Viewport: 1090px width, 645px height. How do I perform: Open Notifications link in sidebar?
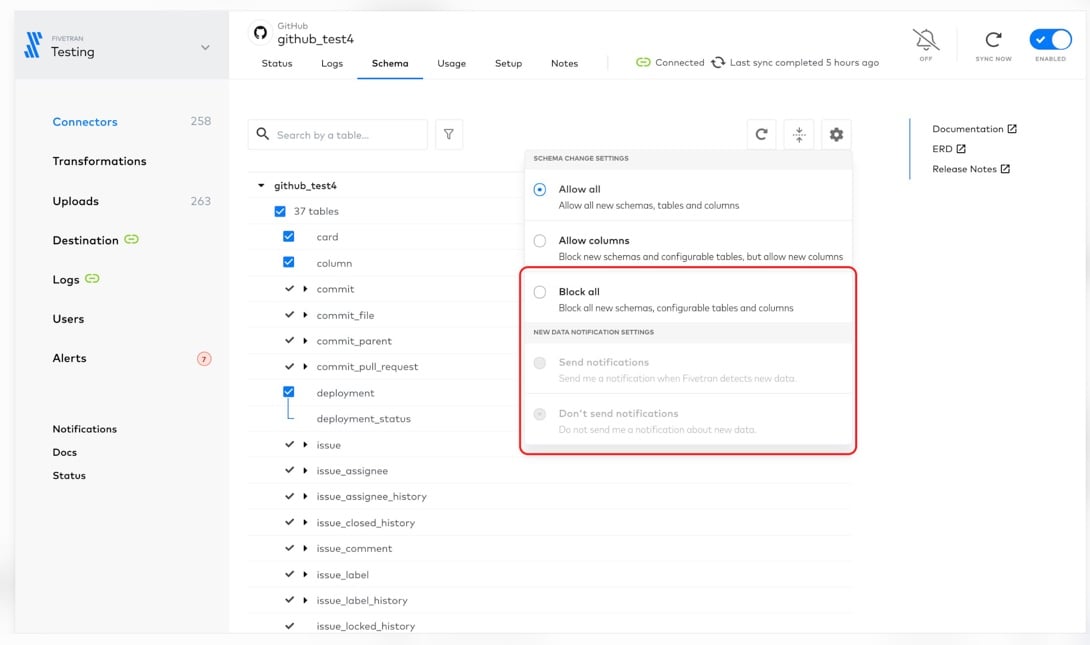coord(85,429)
